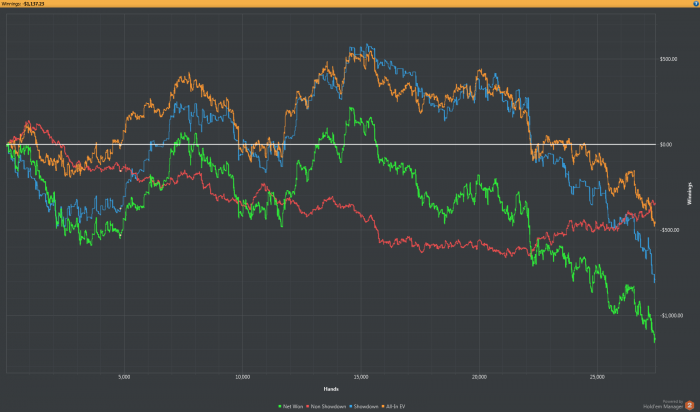The width and height of the screenshot is (700, 412).
Task: Click the -$500.00 y-axis label
Action: pyautogui.click(x=669, y=230)
